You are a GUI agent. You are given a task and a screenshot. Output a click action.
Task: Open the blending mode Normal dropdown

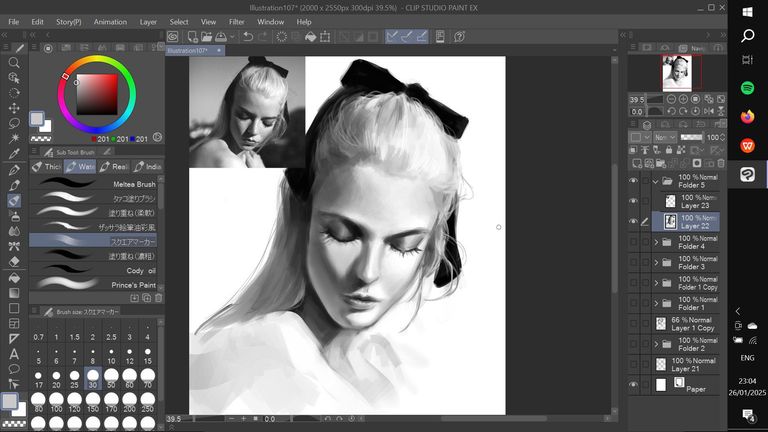(665, 137)
